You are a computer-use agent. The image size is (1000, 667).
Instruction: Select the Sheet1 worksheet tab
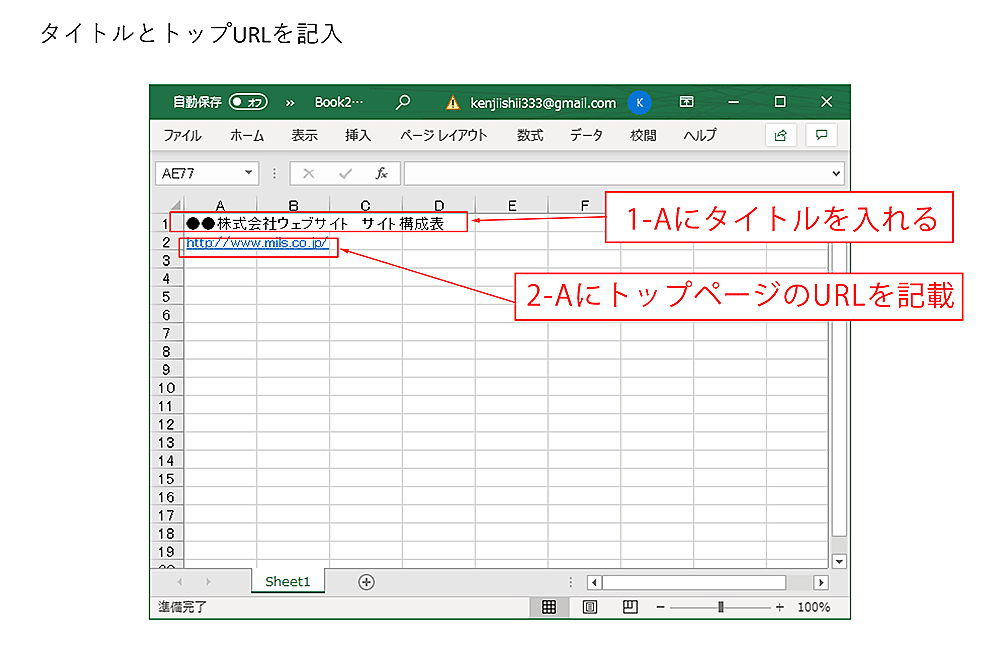[x=288, y=582]
